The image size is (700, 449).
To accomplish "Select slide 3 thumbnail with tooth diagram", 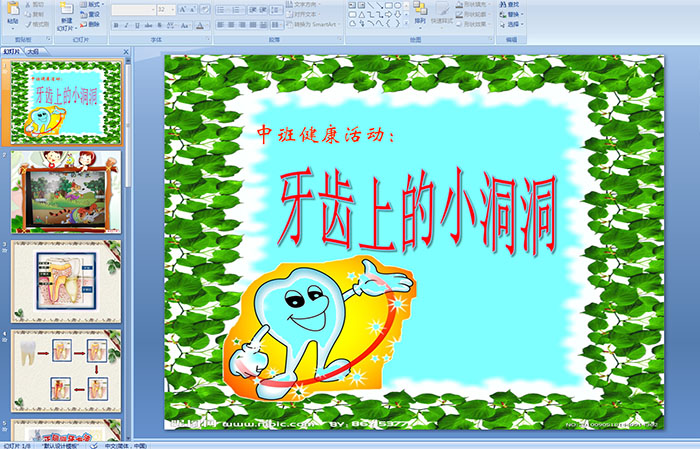I will [66, 282].
